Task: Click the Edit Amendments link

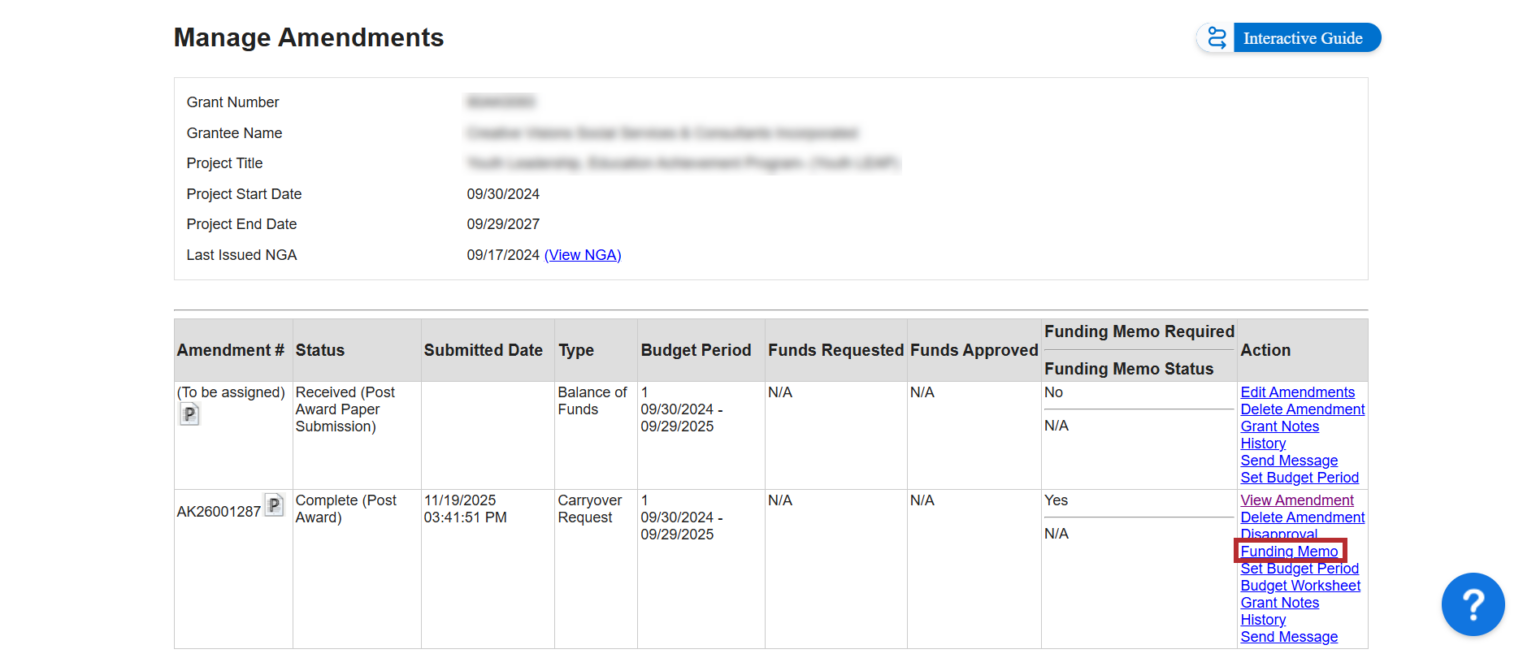Action: pyautogui.click(x=1297, y=393)
